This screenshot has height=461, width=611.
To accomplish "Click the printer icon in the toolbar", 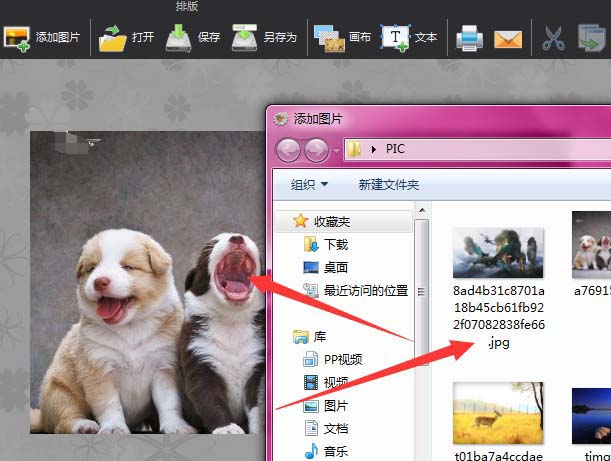I will [x=470, y=38].
